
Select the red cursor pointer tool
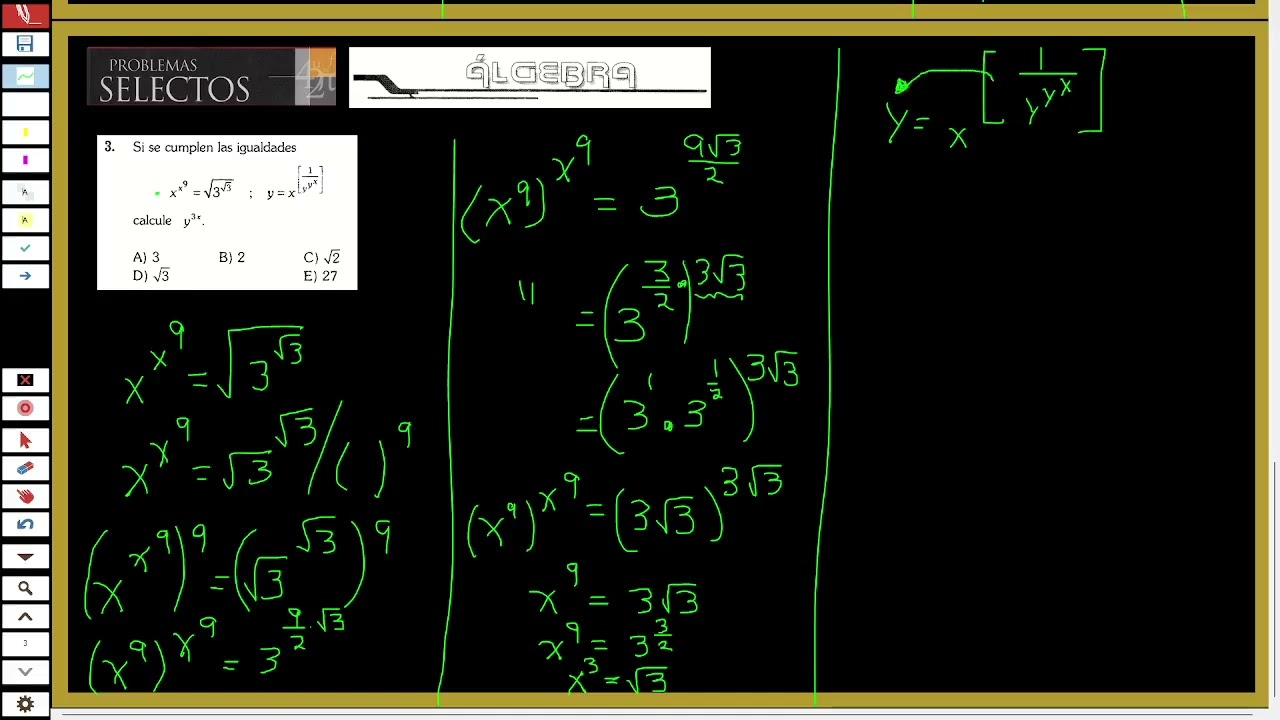tap(25, 440)
